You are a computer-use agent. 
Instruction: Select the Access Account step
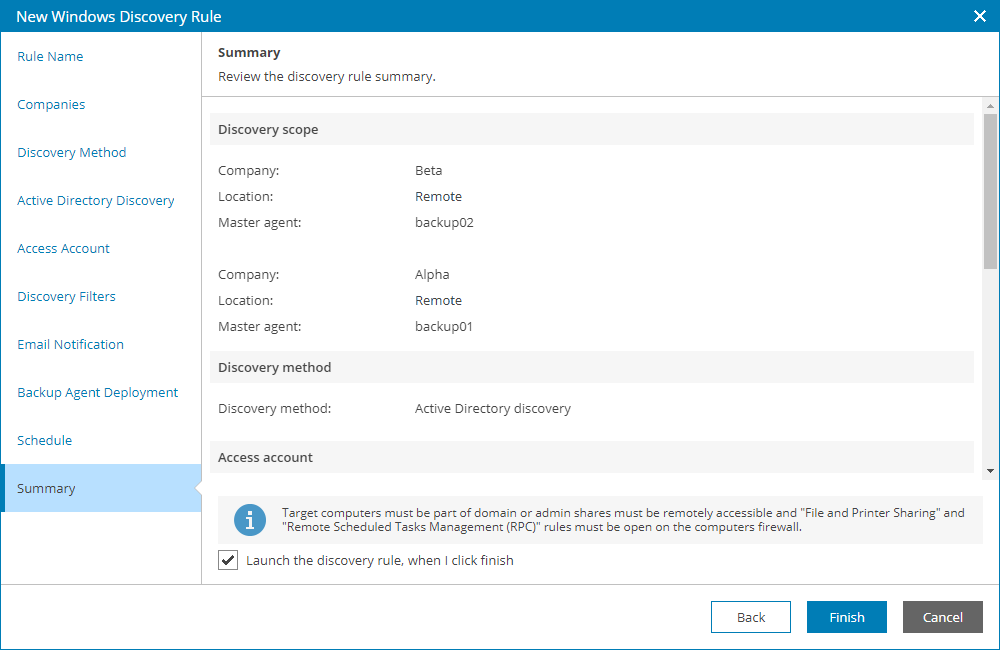[x=63, y=248]
